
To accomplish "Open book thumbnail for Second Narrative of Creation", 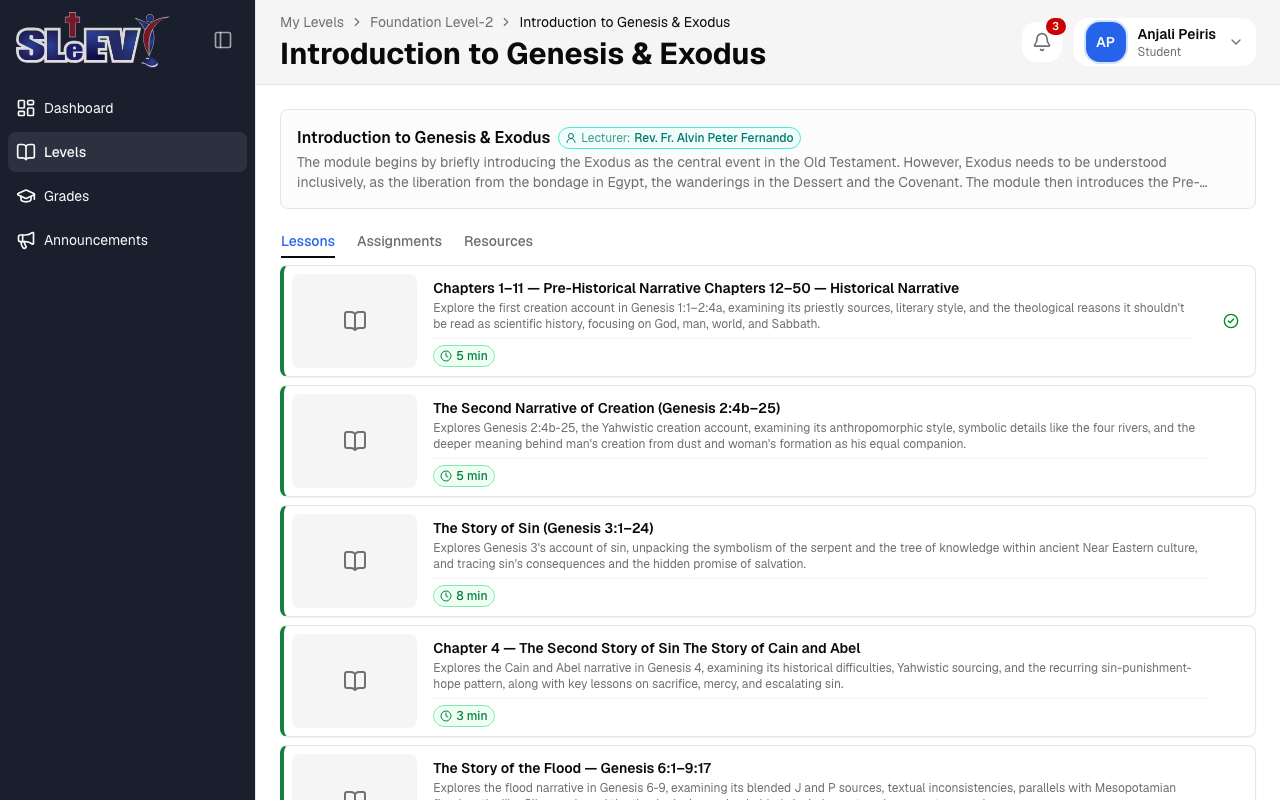I will click(355, 441).
